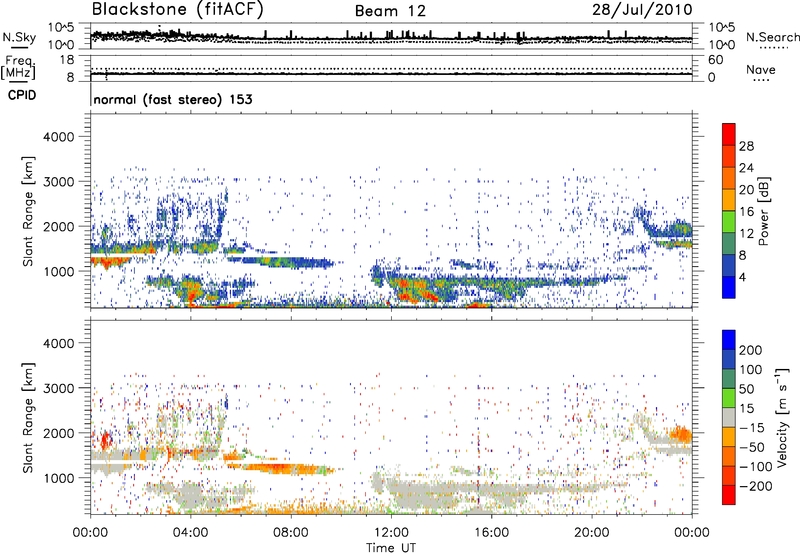Click the 4 label on power colorbar
This screenshot has height=554, width=800.
pyautogui.click(x=742, y=277)
